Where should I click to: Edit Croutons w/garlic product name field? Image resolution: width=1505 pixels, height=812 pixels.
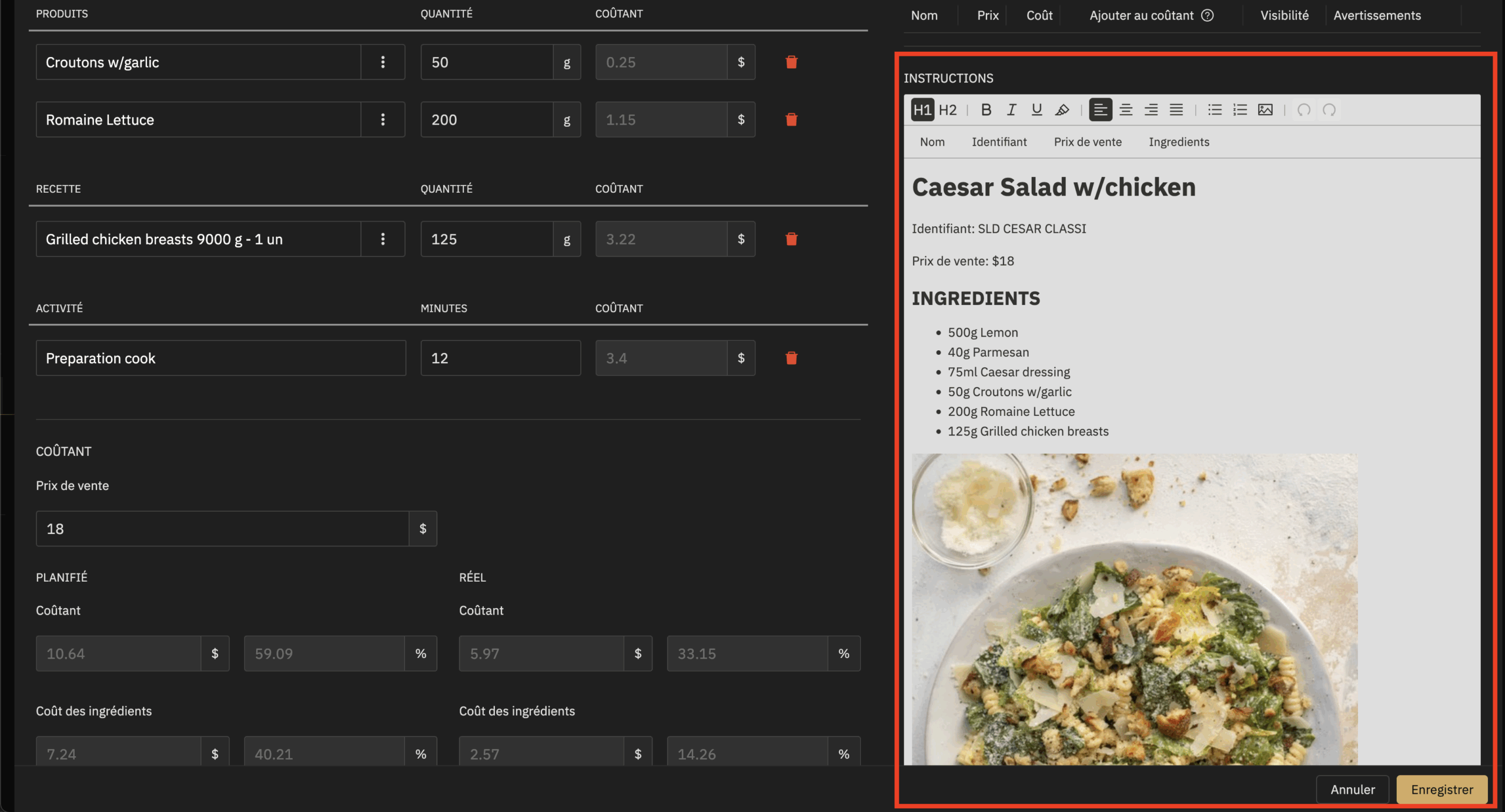[198, 62]
